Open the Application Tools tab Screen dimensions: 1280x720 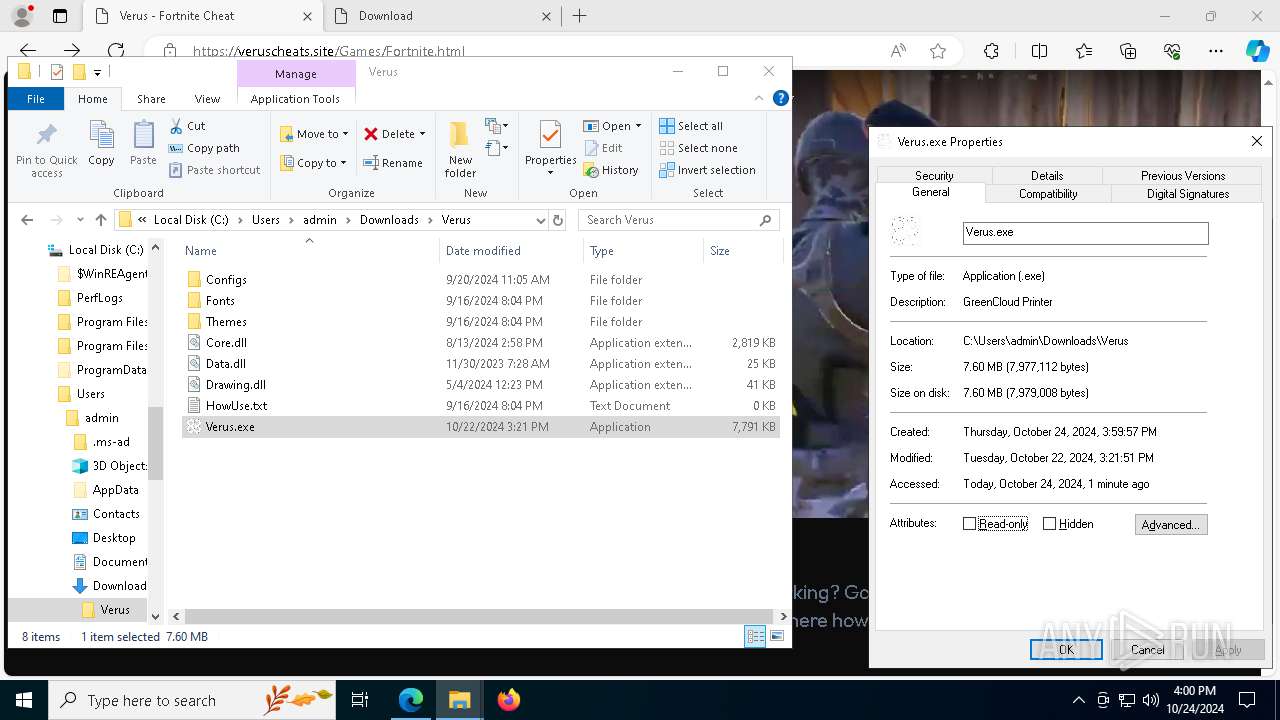(295, 99)
